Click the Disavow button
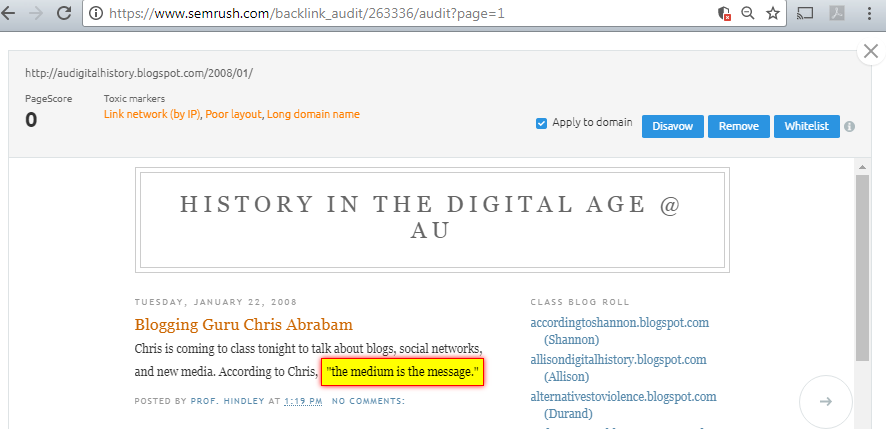This screenshot has height=429, width=886. pyautogui.click(x=673, y=127)
